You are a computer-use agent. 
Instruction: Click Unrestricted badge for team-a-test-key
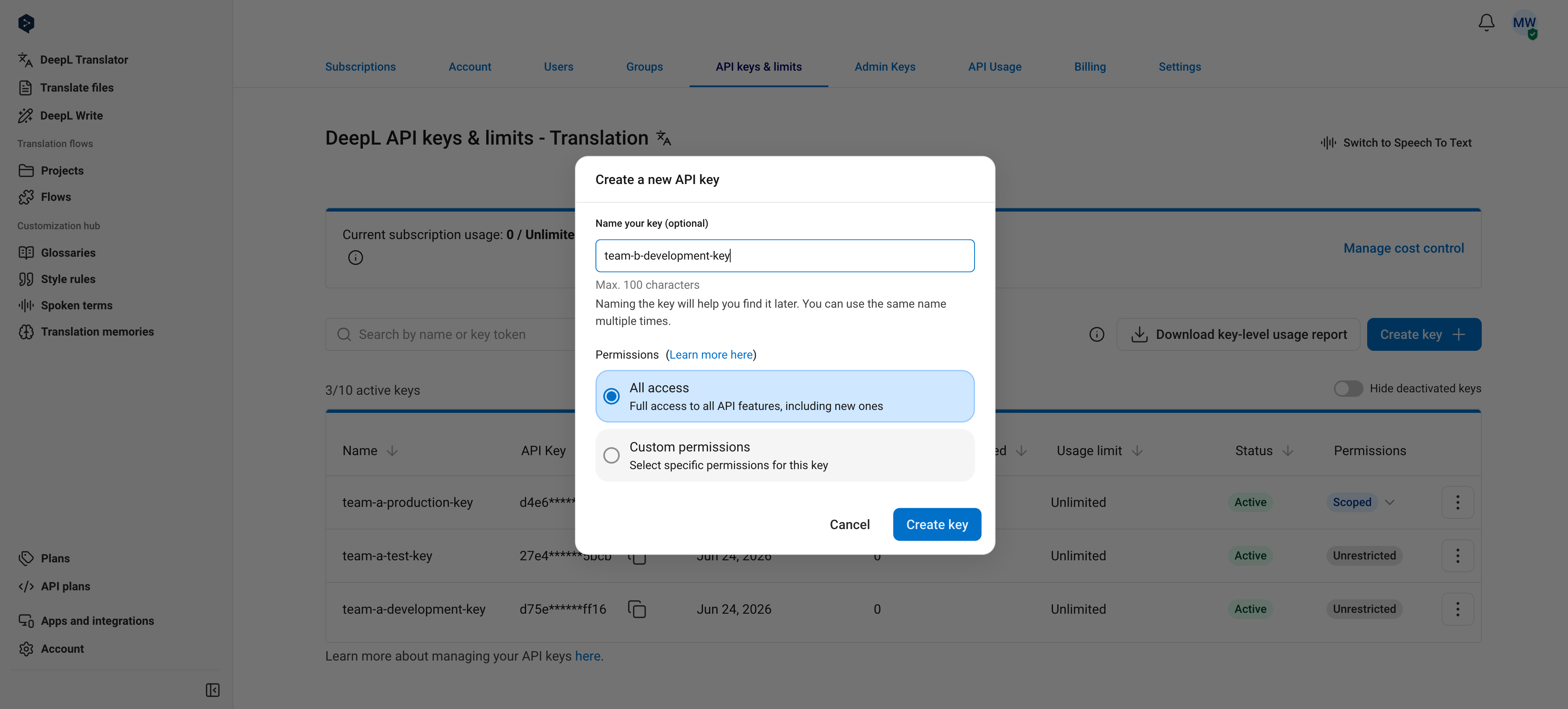[x=1364, y=556]
